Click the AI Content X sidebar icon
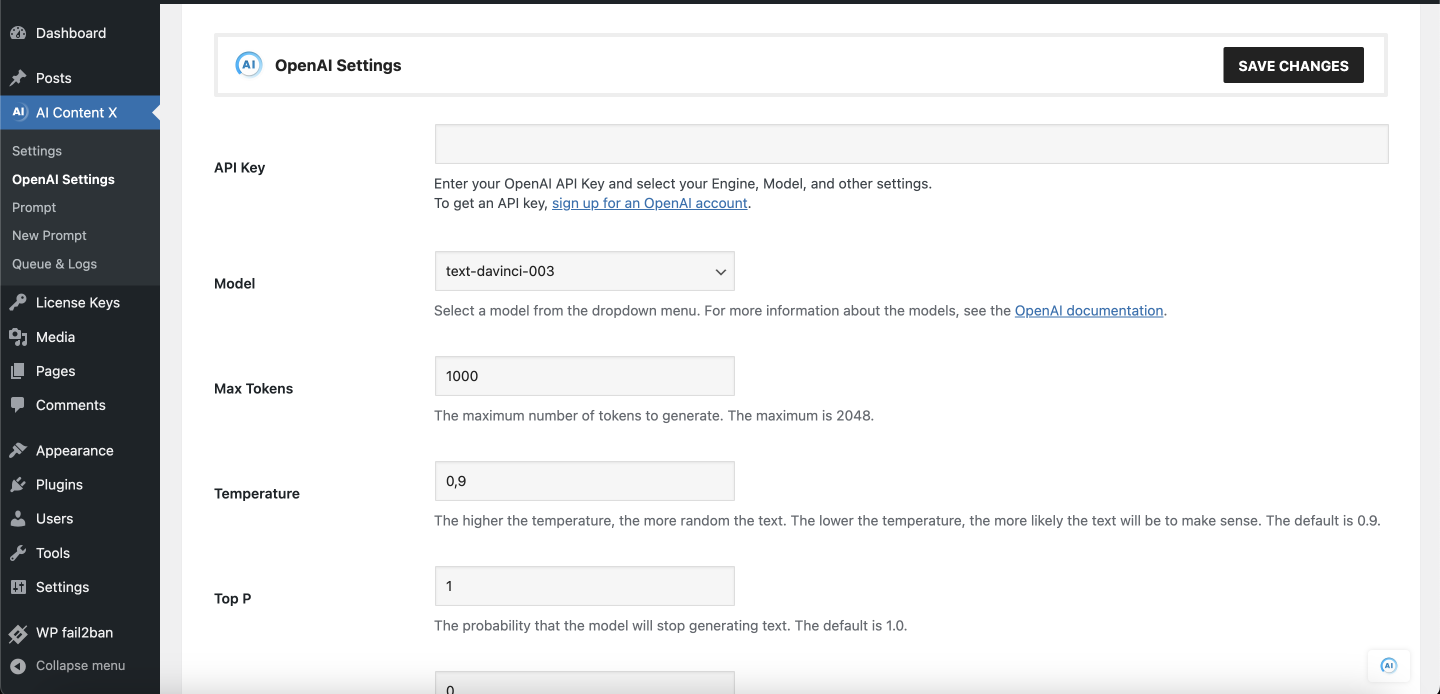 click(19, 113)
